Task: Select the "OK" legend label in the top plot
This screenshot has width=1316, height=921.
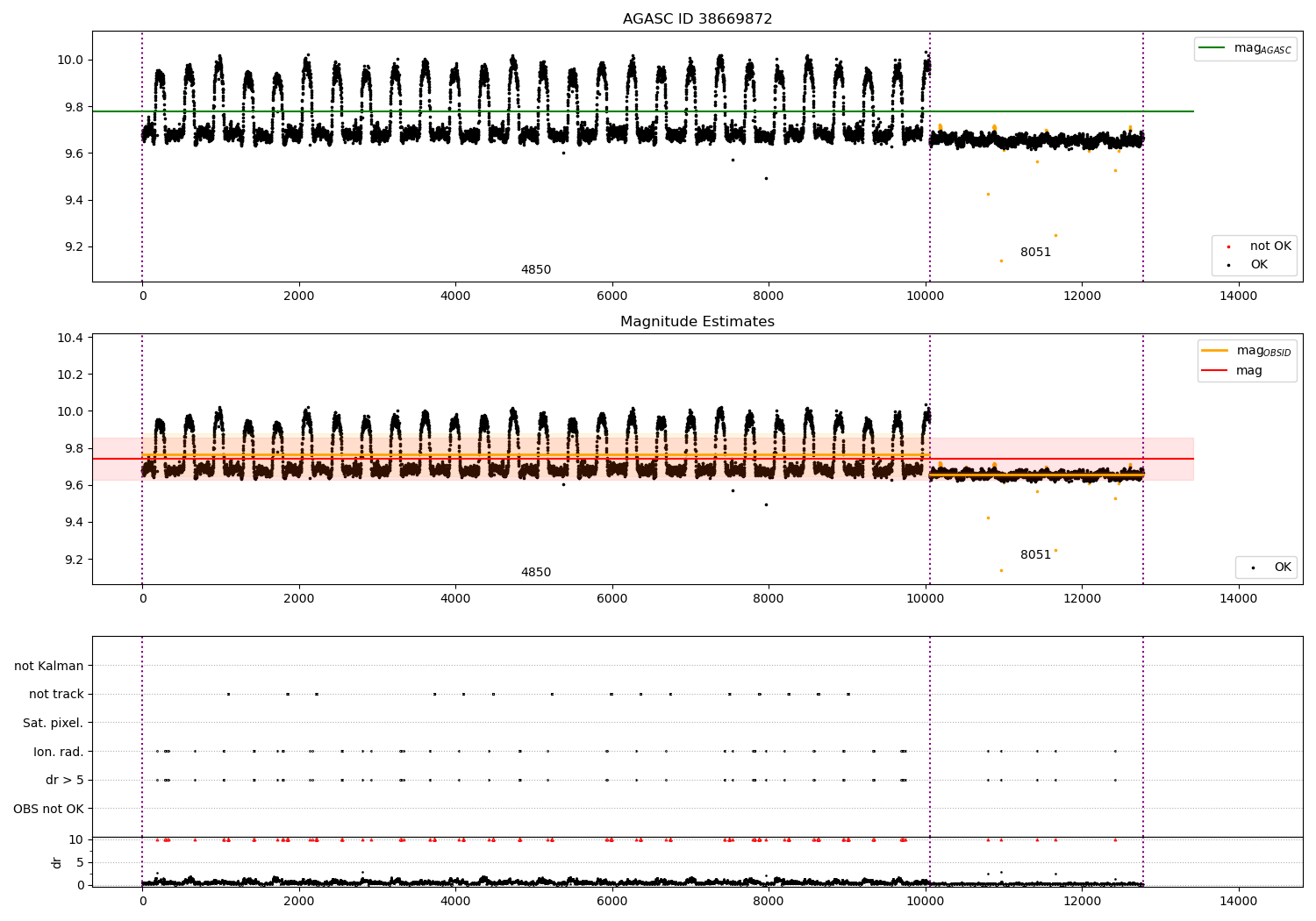Action: pos(1259,265)
